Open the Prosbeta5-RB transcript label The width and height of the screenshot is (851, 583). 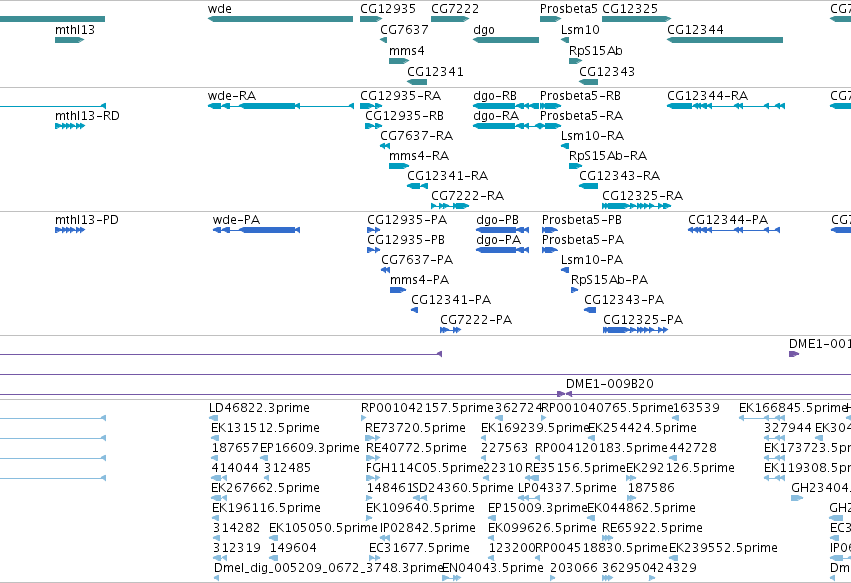pyautogui.click(x=580, y=96)
